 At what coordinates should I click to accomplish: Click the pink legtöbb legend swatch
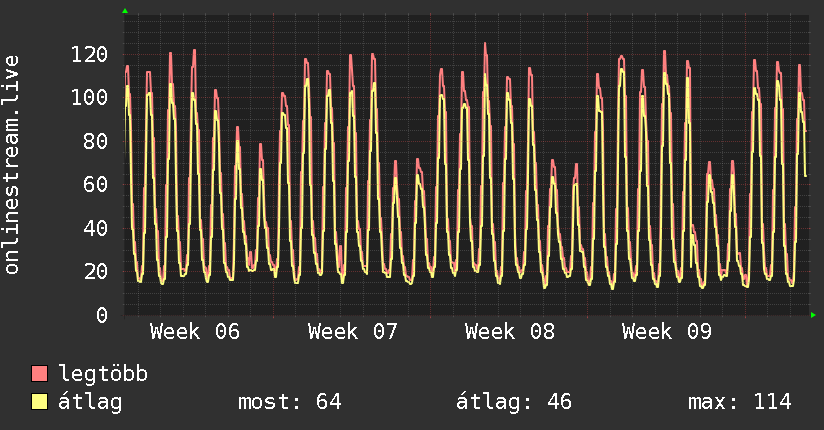pyautogui.click(x=39, y=373)
